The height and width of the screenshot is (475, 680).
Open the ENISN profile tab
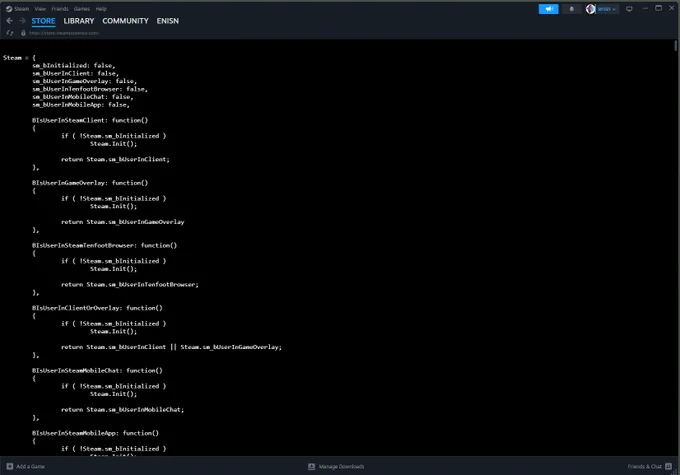tap(168, 21)
